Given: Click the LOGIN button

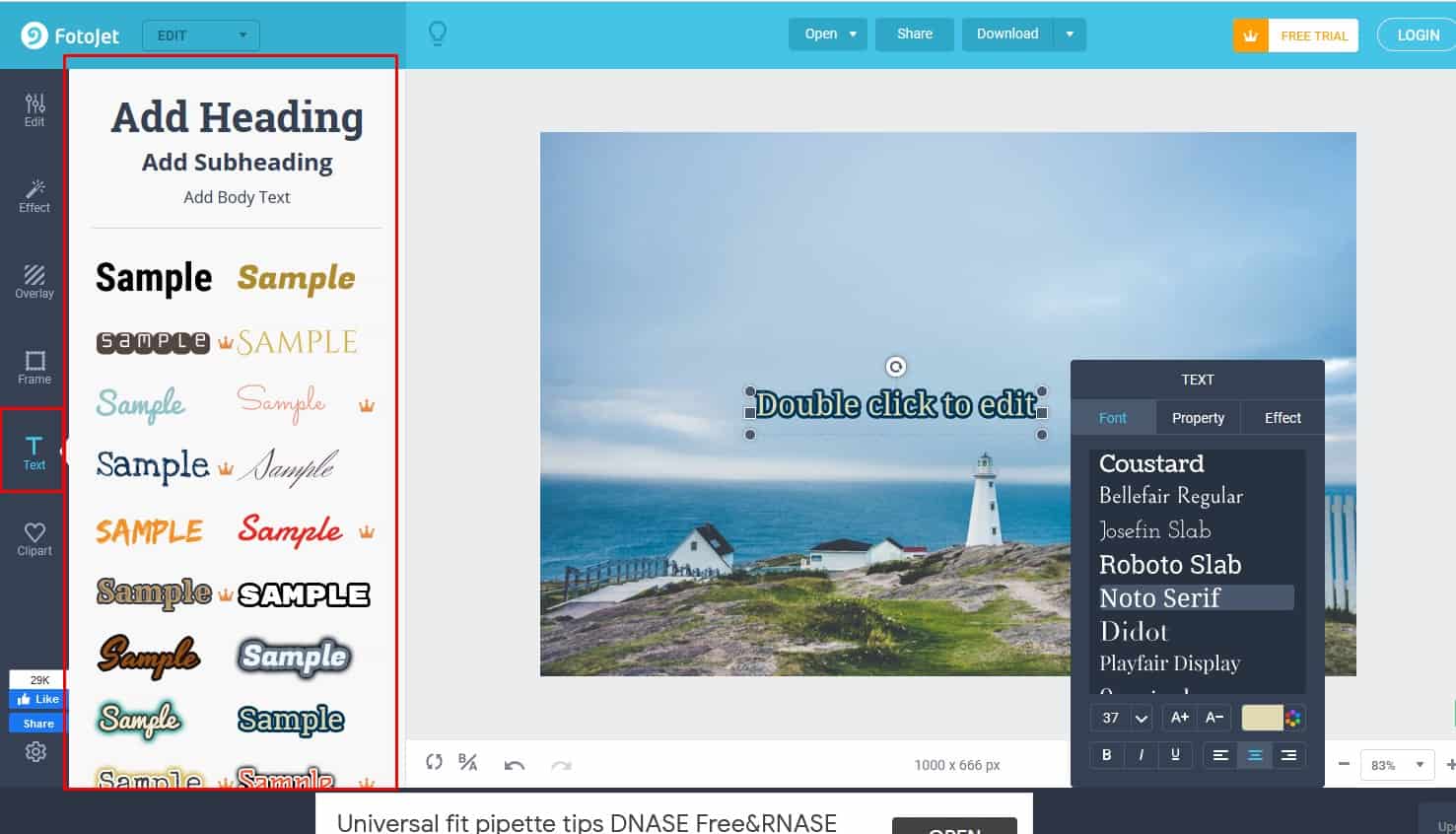Looking at the screenshot, I should point(1418,35).
